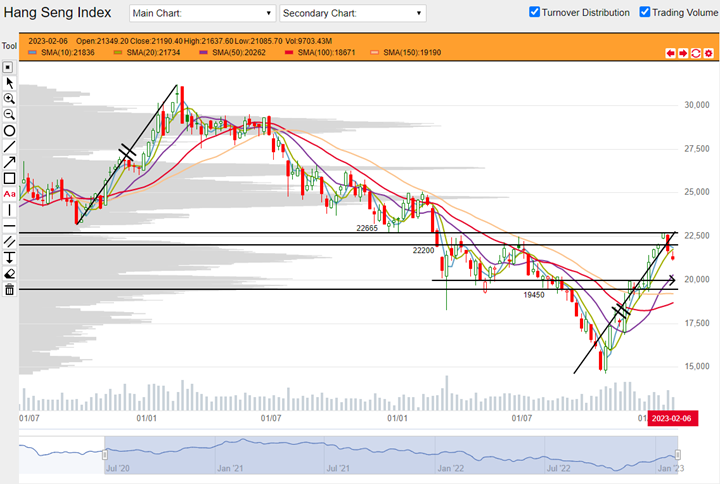Image resolution: width=720 pixels, height=484 pixels.
Task: Click the SMA(100):18671 legend text
Action: (326, 52)
